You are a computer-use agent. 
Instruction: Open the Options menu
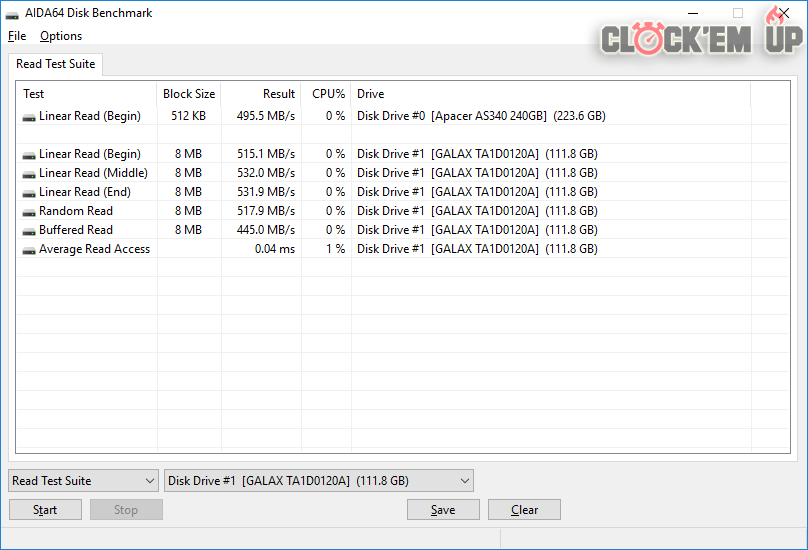pos(61,36)
